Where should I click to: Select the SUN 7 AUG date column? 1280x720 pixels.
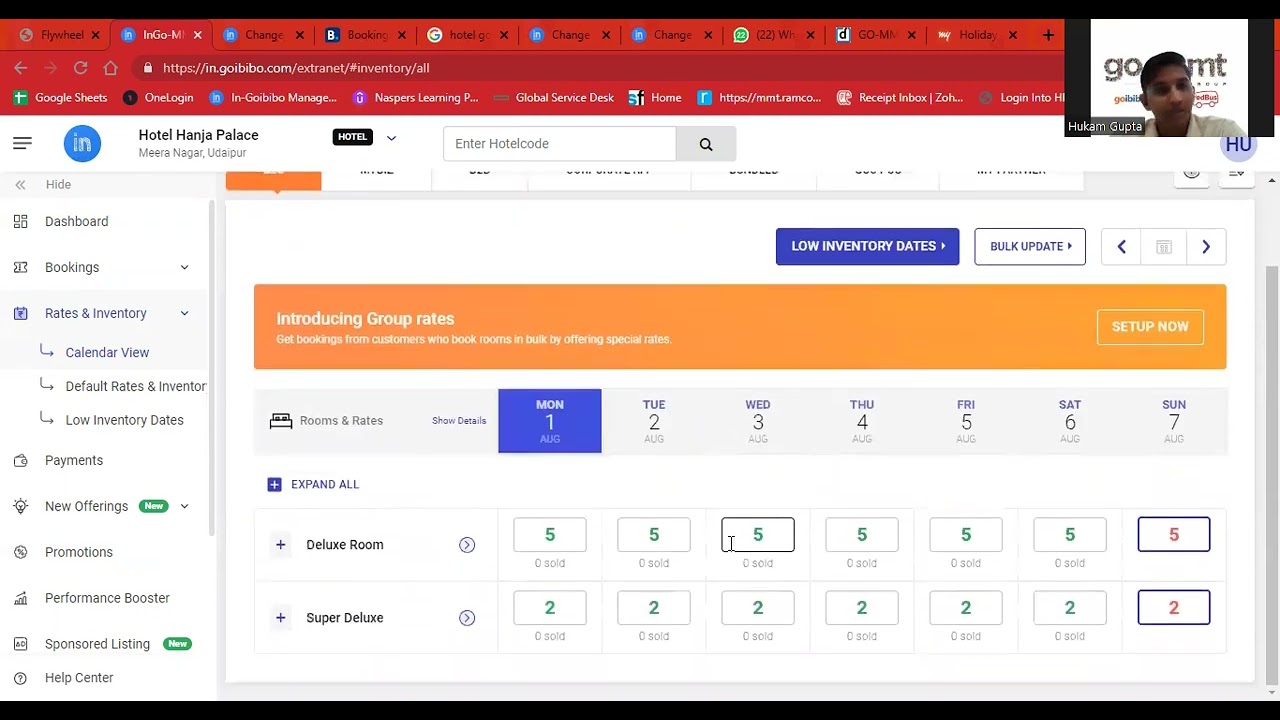point(1174,421)
